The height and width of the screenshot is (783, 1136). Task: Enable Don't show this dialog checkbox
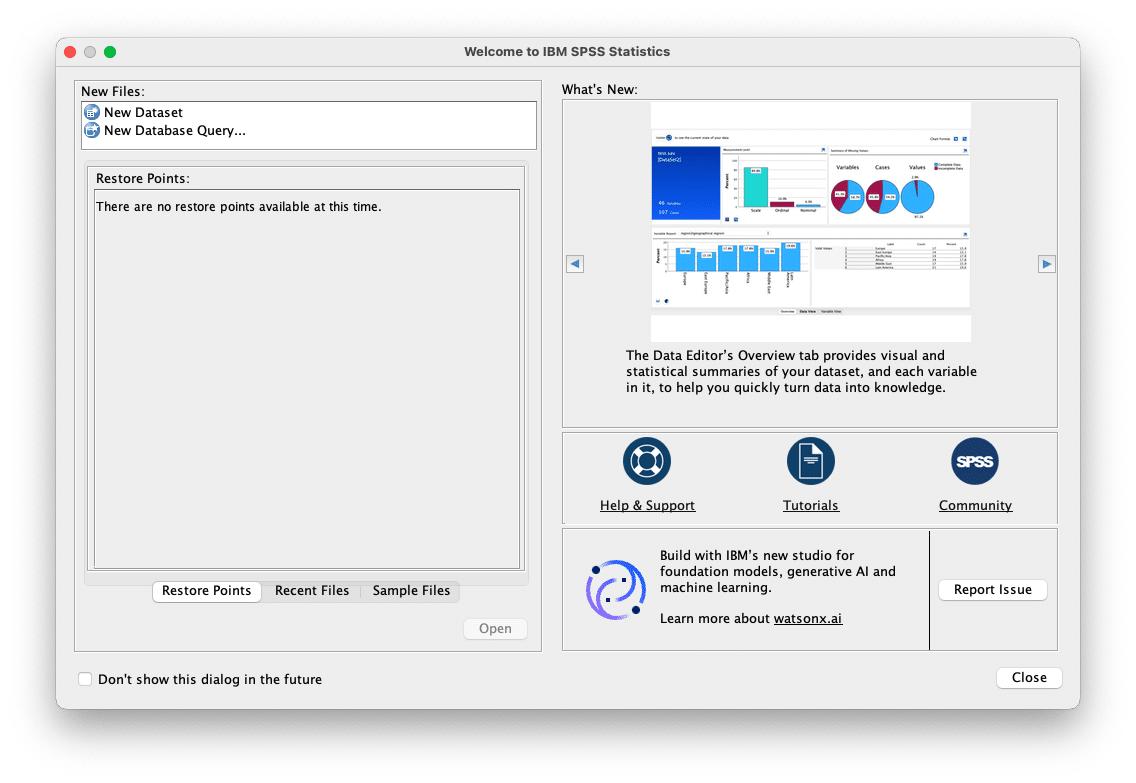[x=85, y=679]
